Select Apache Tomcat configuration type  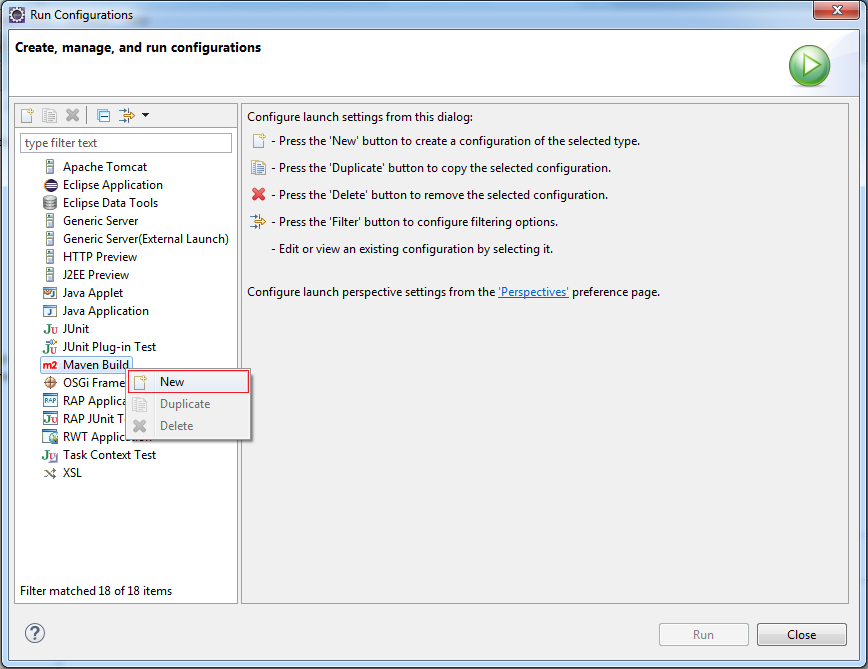105,167
